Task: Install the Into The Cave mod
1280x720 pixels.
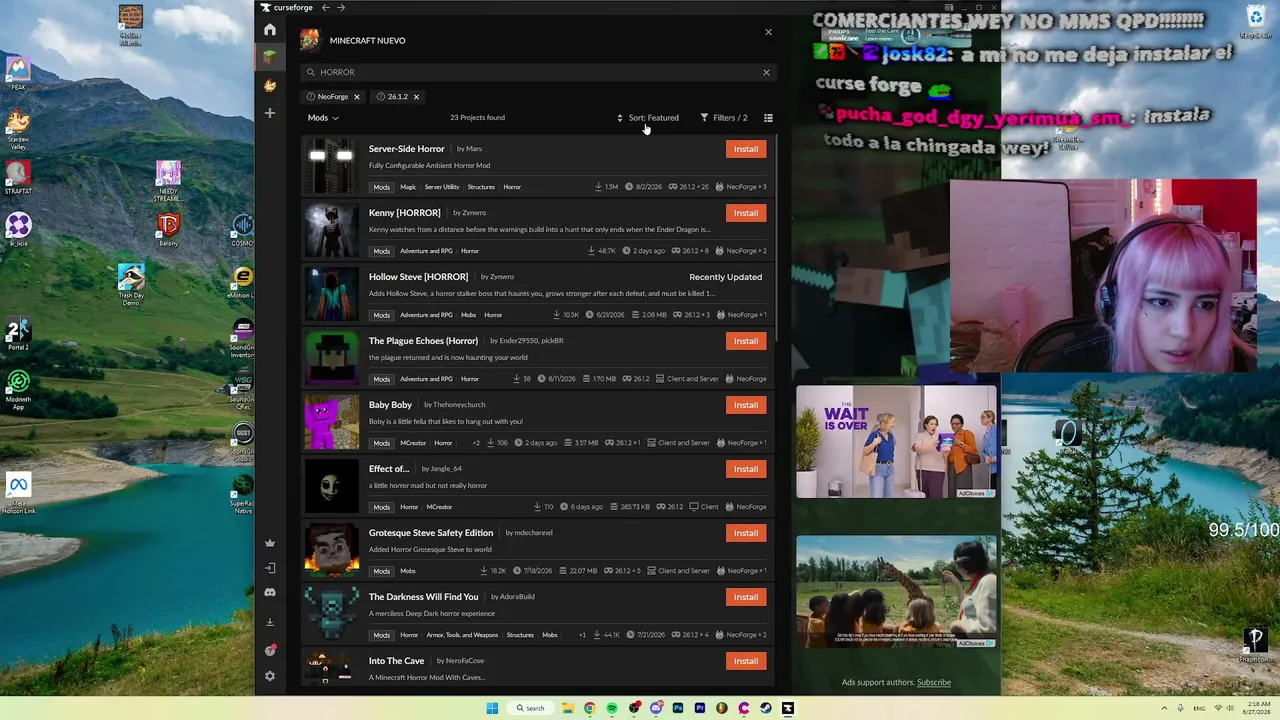Action: [746, 661]
